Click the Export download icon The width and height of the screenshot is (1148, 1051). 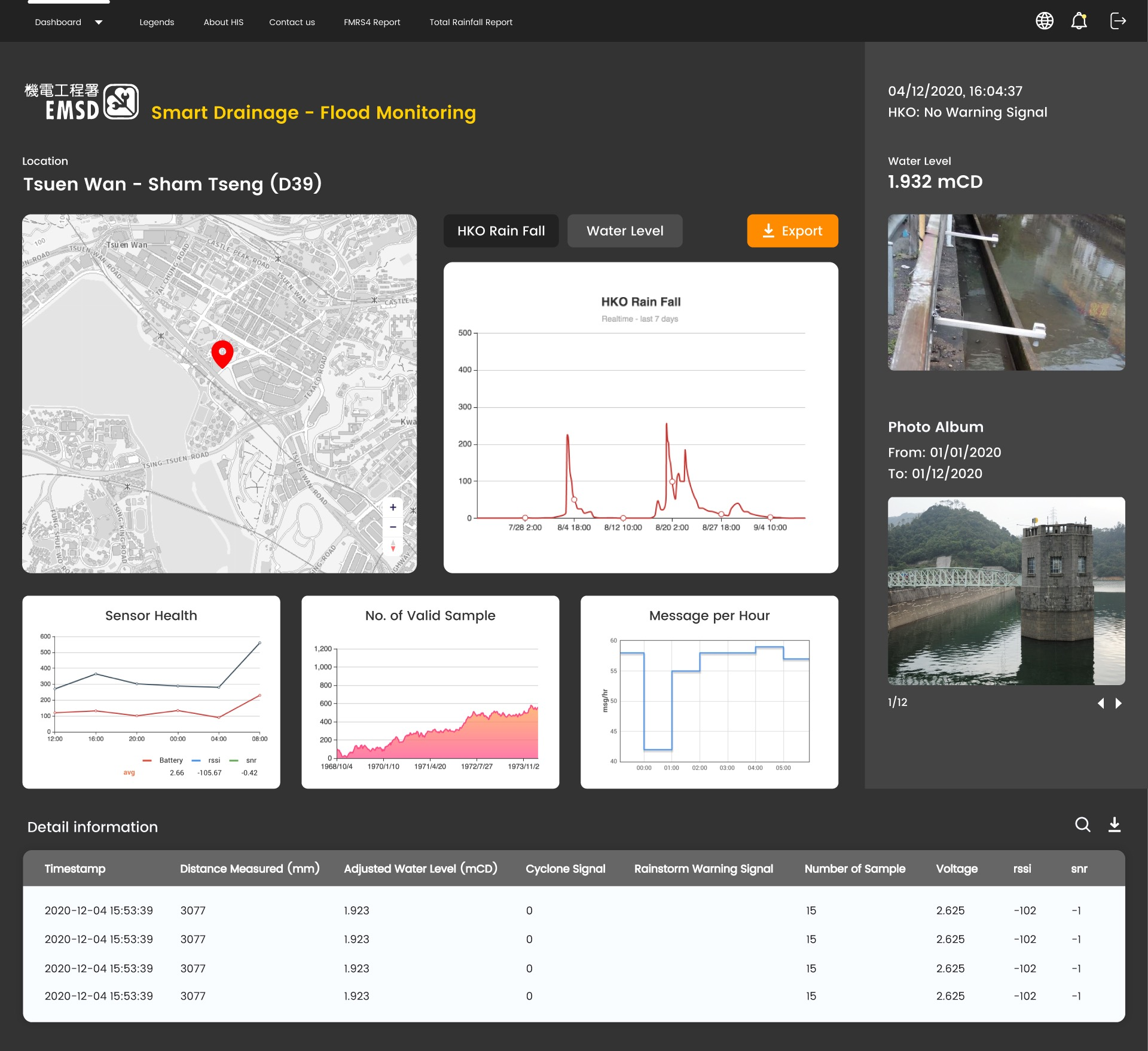(769, 230)
